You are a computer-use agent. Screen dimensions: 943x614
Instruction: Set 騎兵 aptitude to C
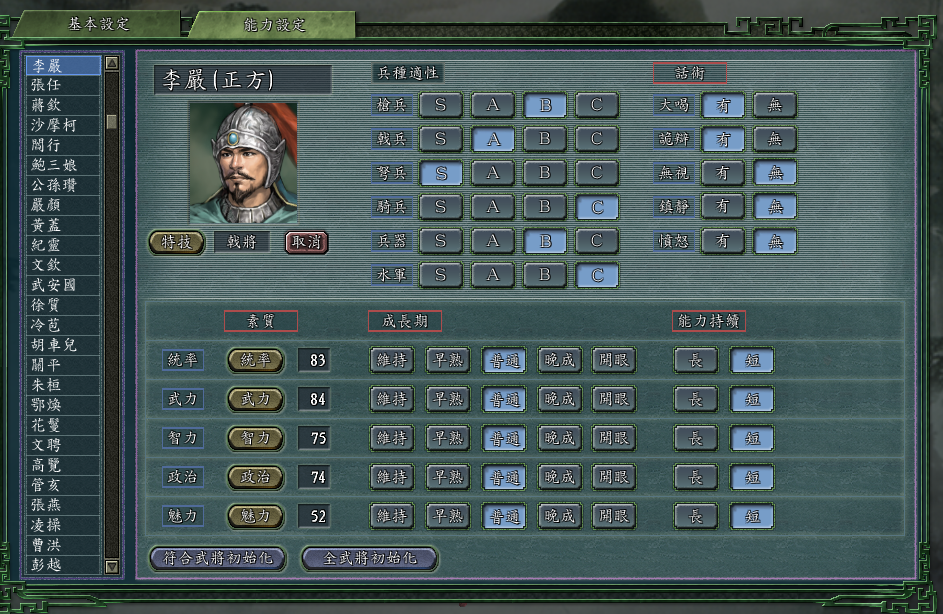pos(597,207)
